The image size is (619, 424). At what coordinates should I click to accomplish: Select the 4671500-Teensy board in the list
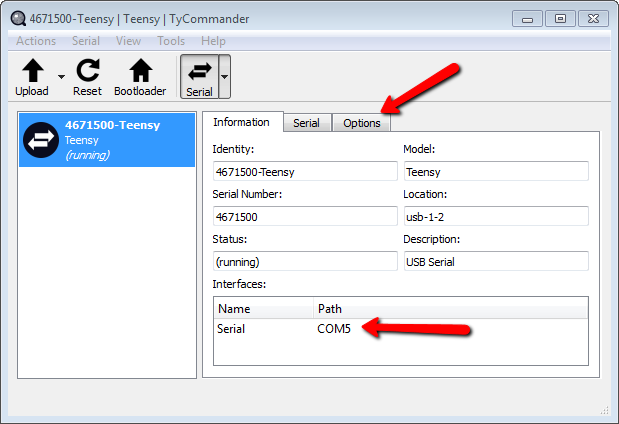coord(107,140)
